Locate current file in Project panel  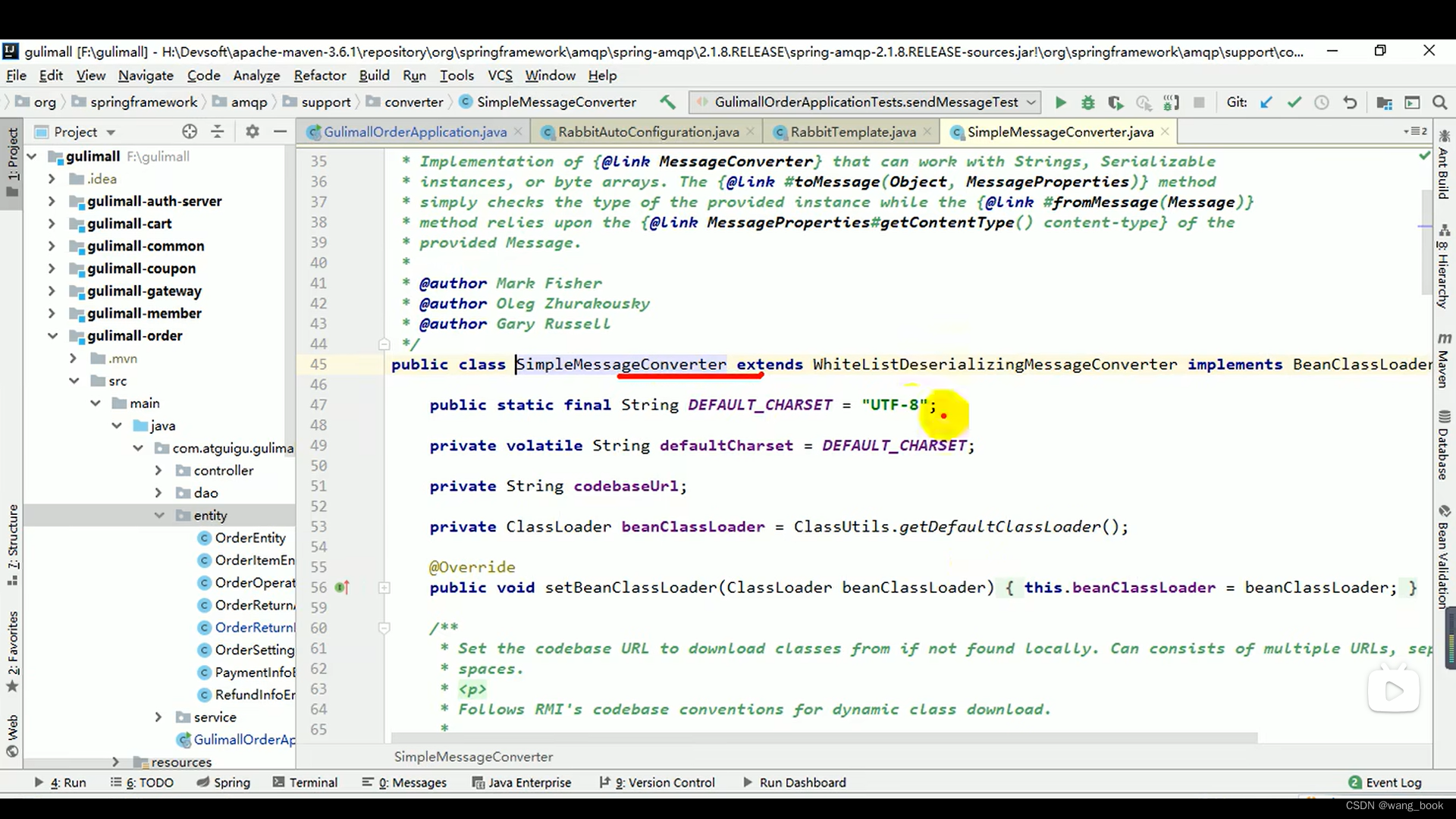190,131
